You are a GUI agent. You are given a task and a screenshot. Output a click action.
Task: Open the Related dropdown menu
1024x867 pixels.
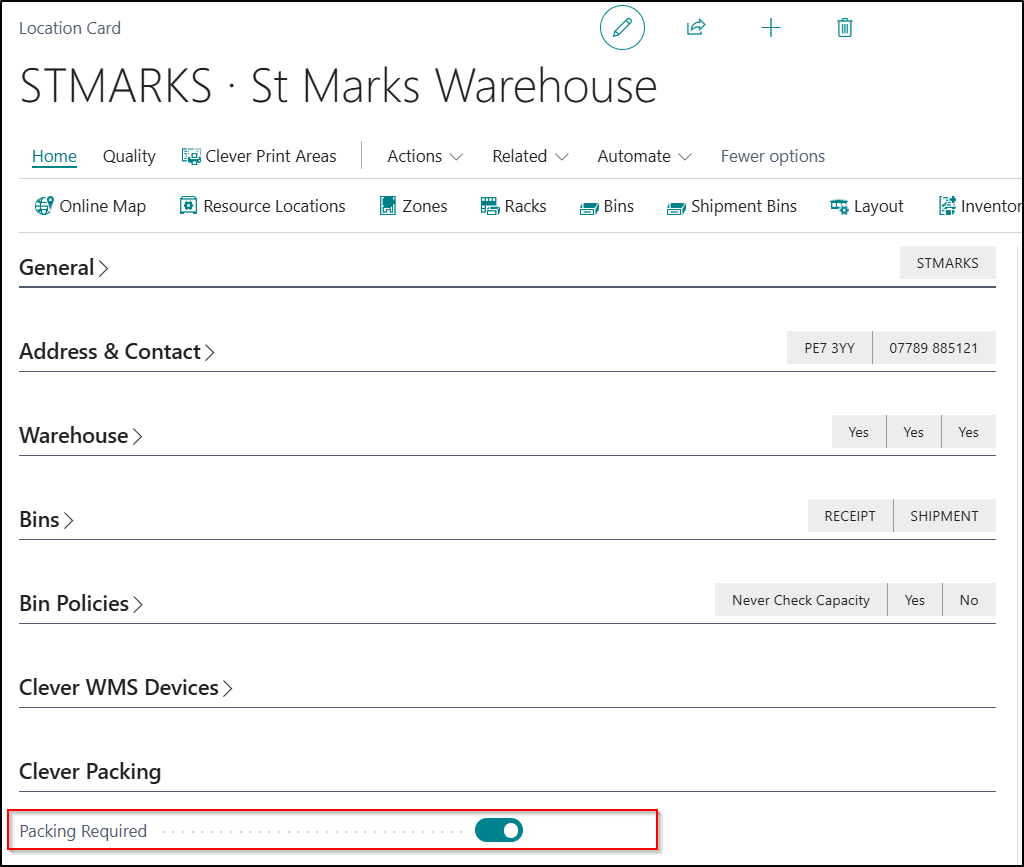[x=530, y=156]
